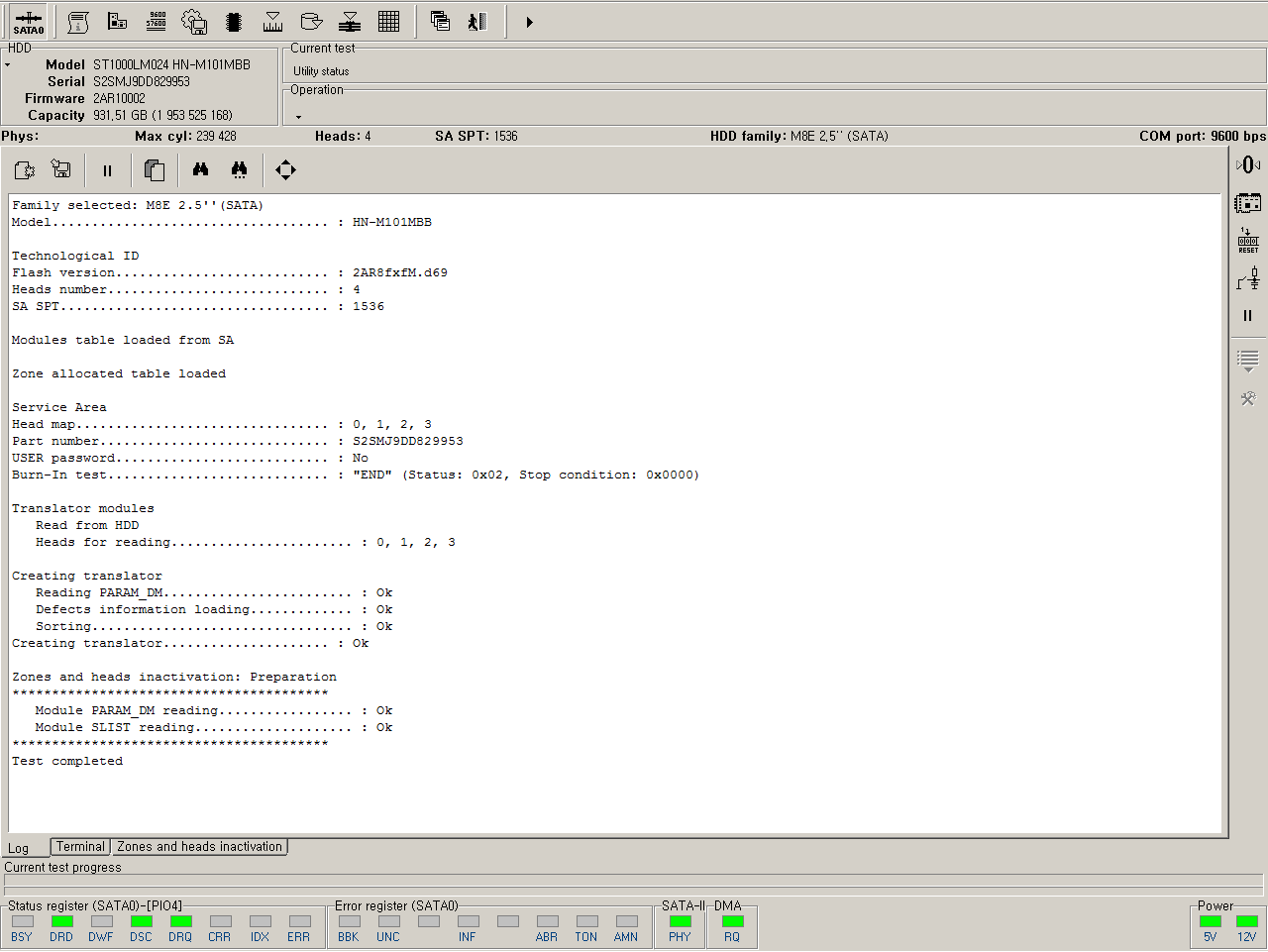Viewport: 1268px width, 952px height.
Task: Click the play arrow in top toolbar
Action: tap(530, 22)
